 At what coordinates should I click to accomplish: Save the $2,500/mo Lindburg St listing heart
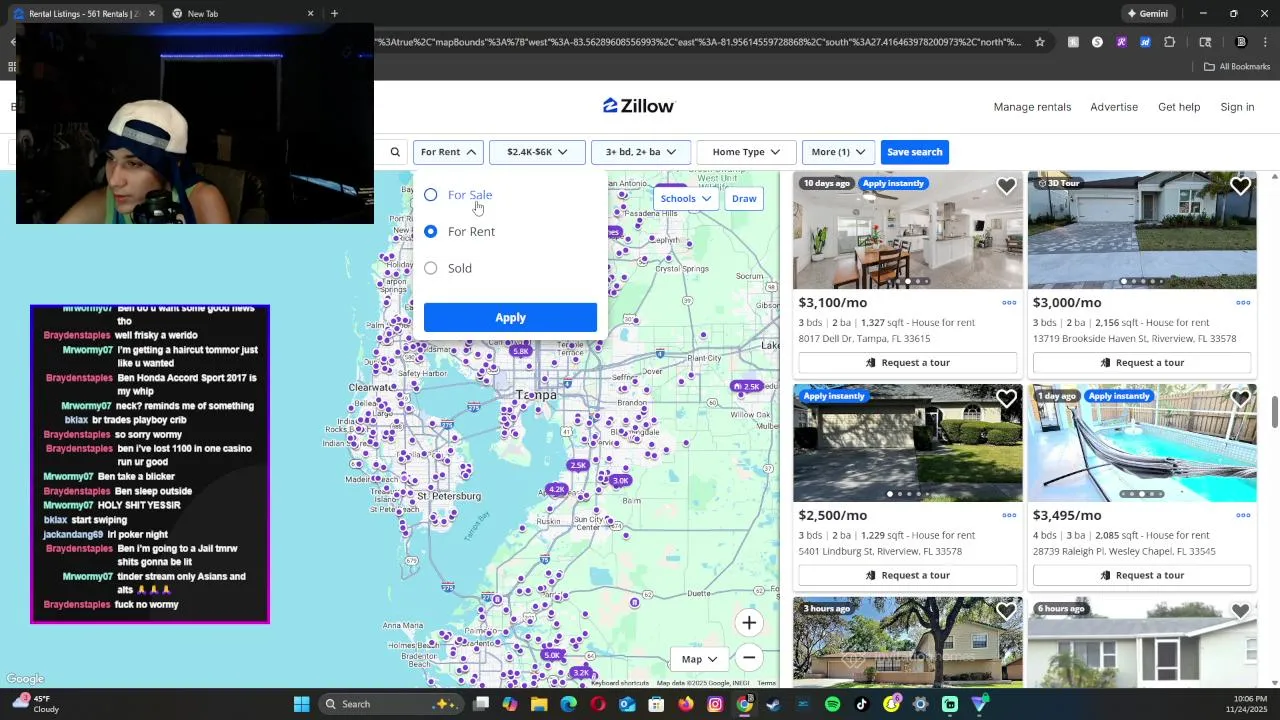[x=1006, y=399]
